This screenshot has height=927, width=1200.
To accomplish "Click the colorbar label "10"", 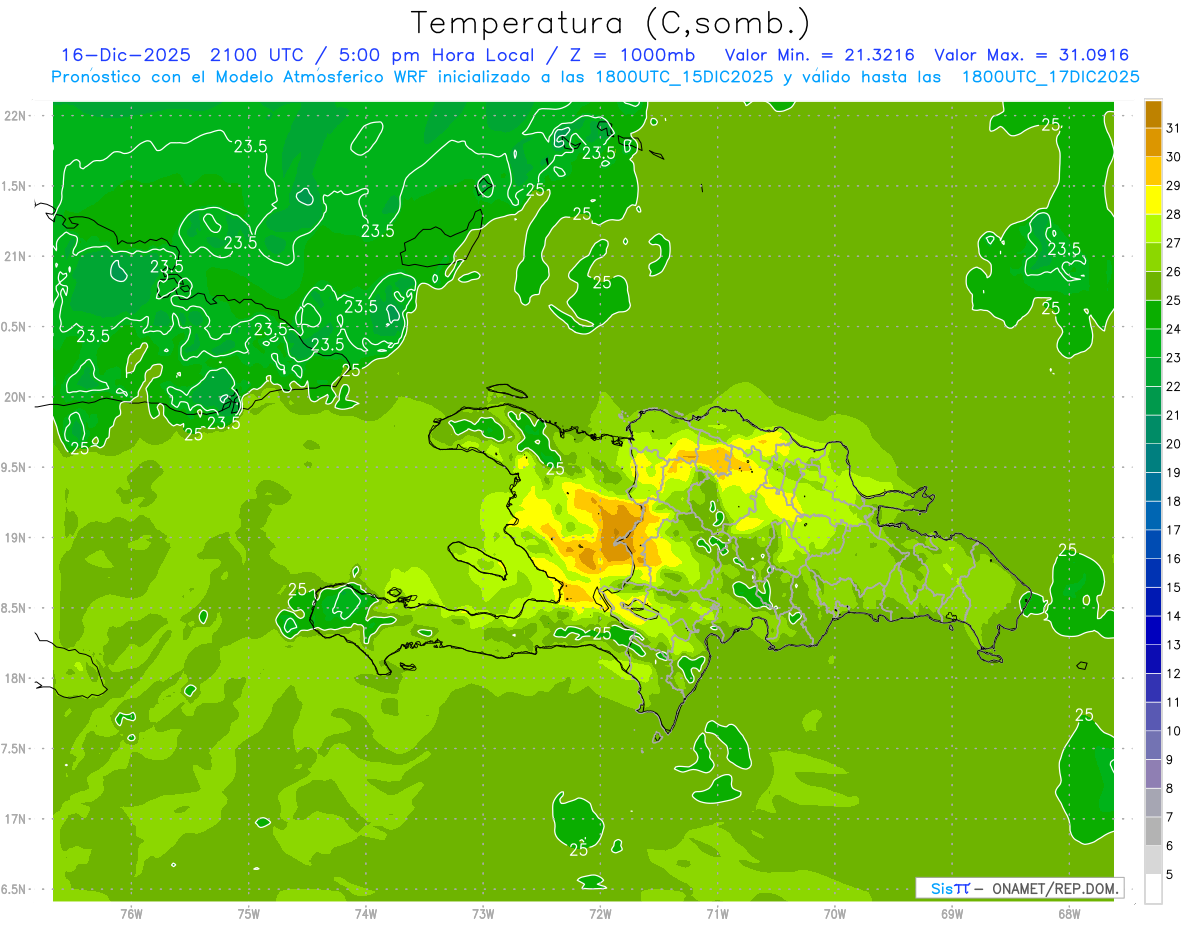I will click(x=1173, y=731).
